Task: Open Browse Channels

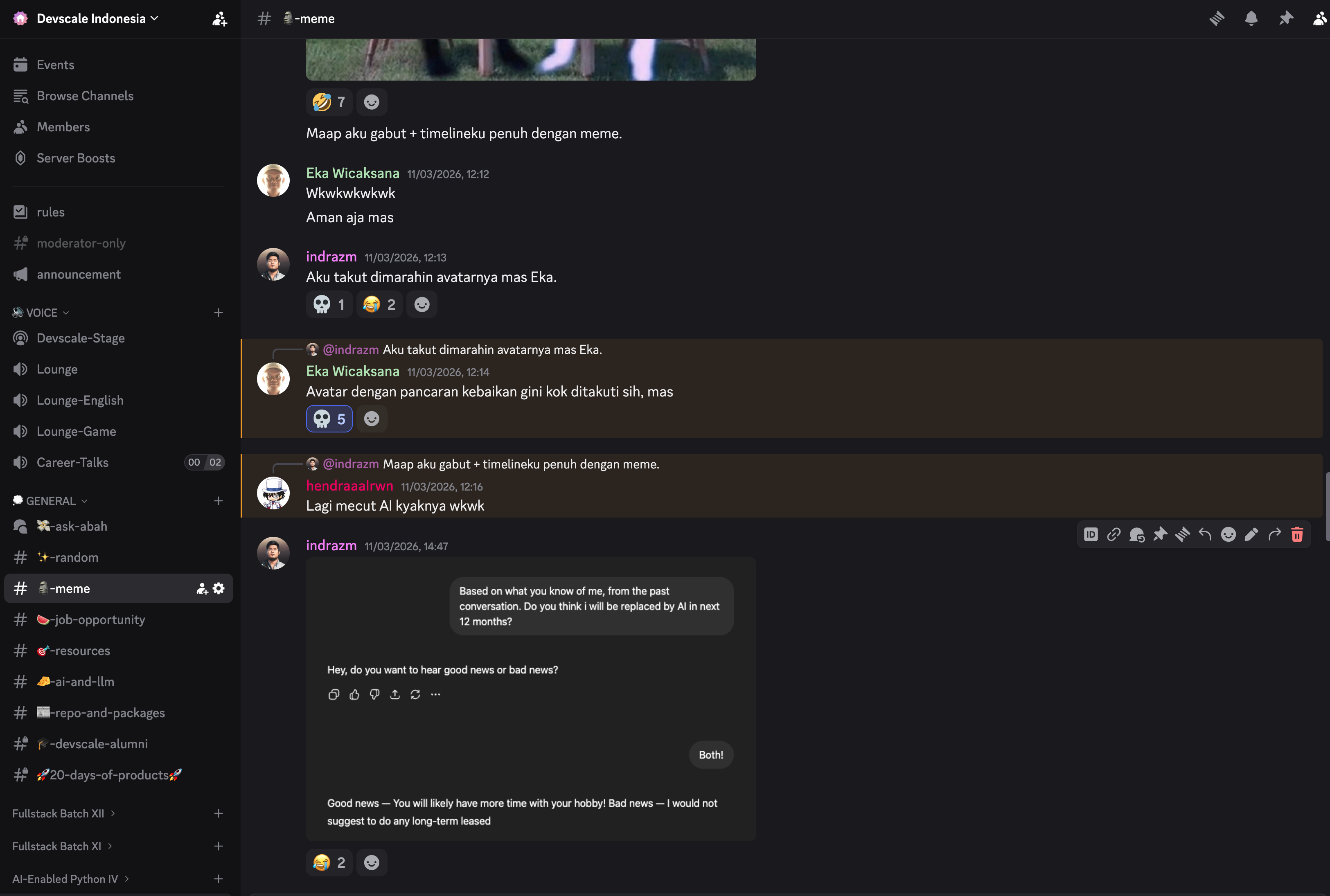Action: pyautogui.click(x=85, y=95)
